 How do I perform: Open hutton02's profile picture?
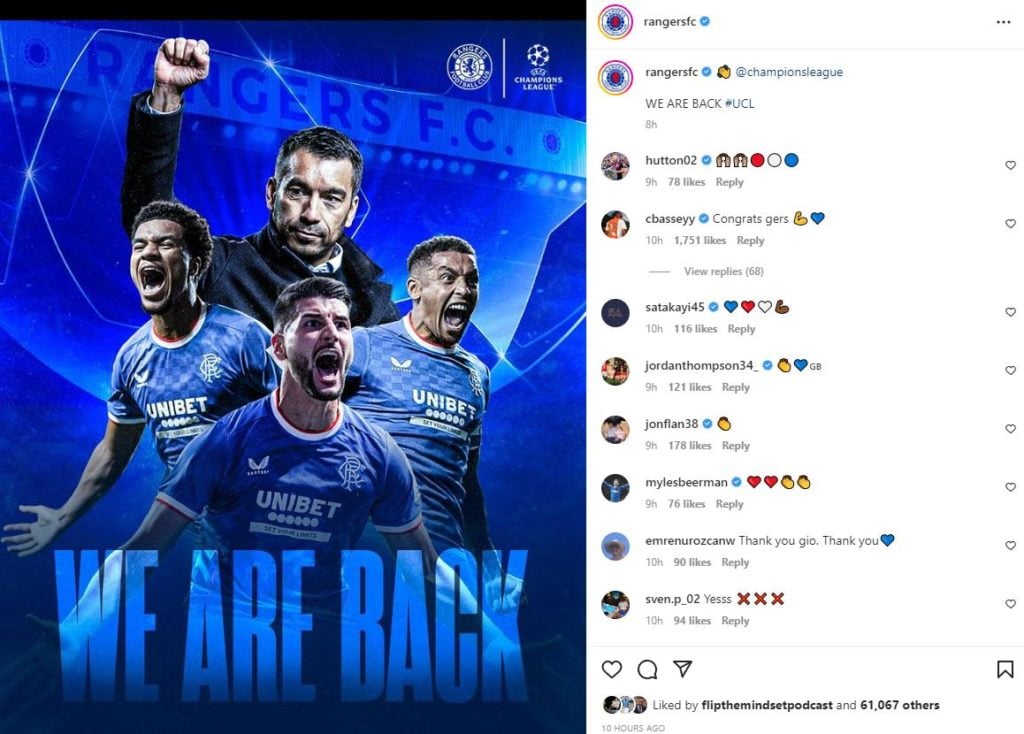tap(615, 167)
